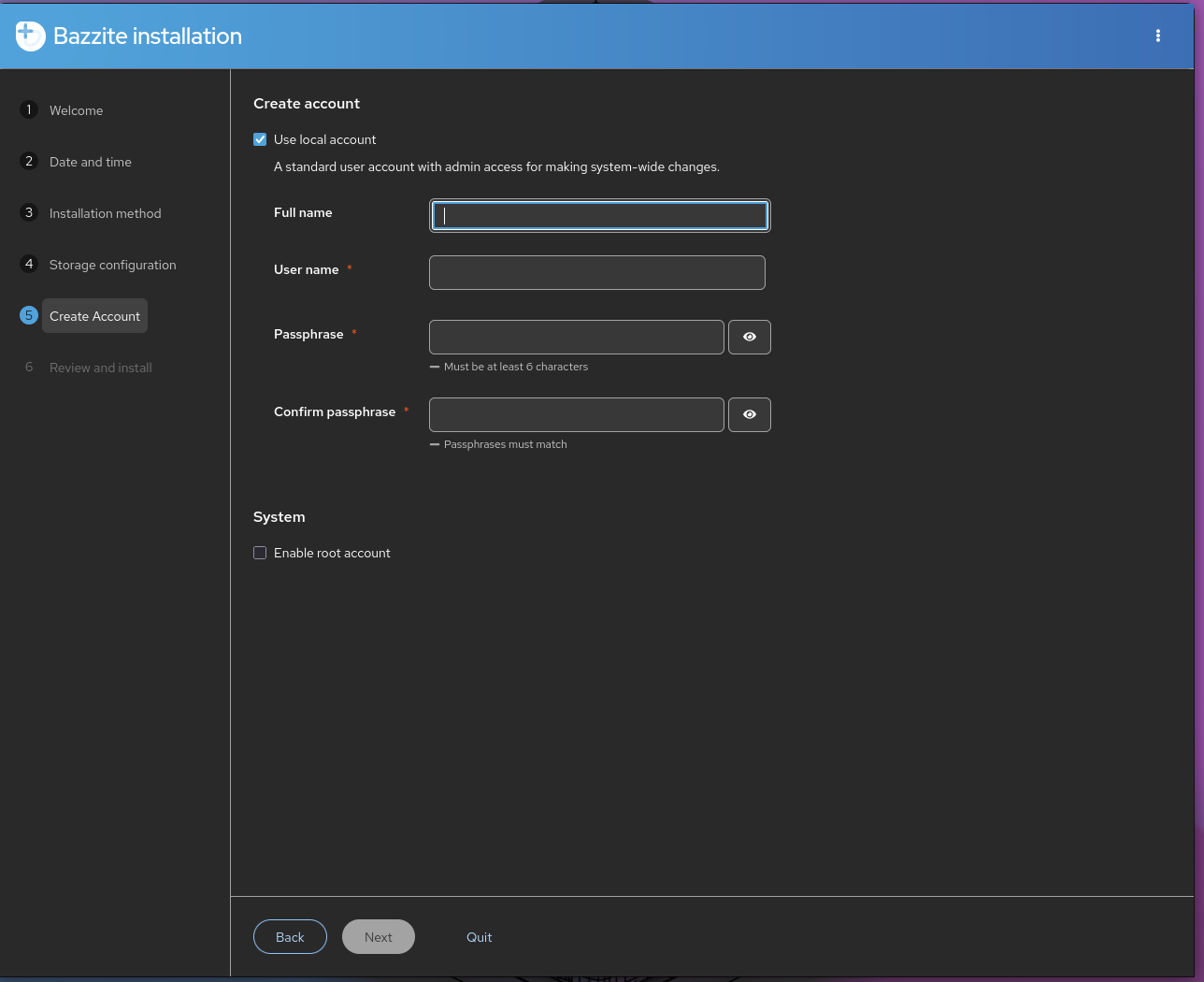Click the step 3 circle for Installation method
Viewport: 1204px width, 982px height.
coord(28,212)
